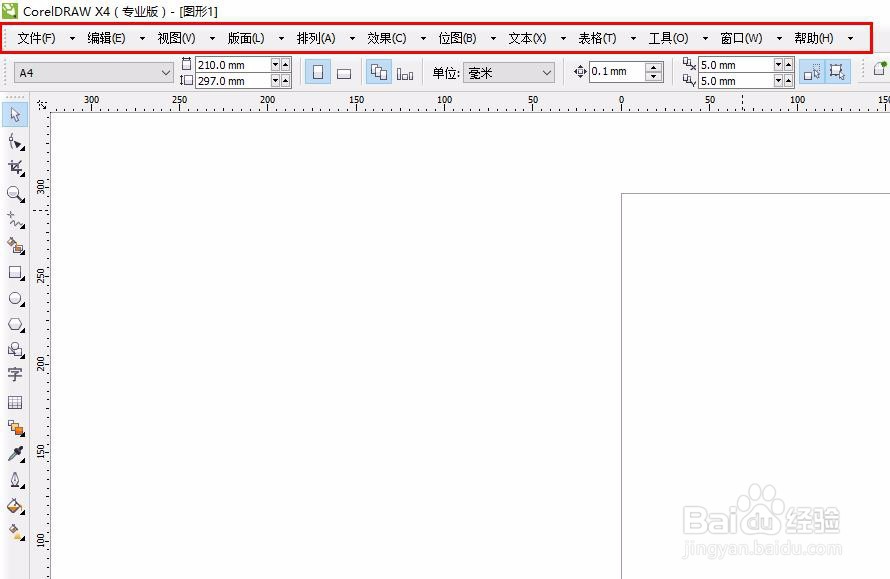Viewport: 890px width, 579px height.
Task: Click the nudge offset icon
Action: 580,72
